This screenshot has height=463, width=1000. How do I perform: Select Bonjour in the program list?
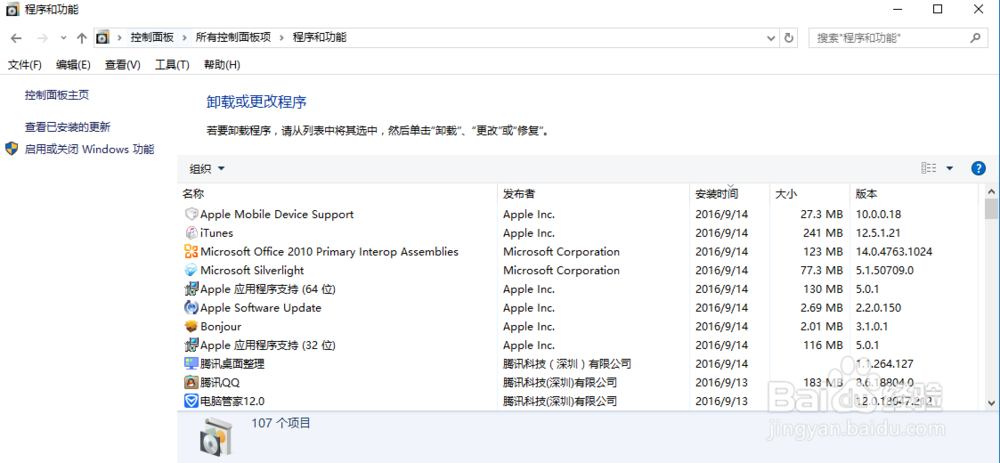[x=221, y=327]
